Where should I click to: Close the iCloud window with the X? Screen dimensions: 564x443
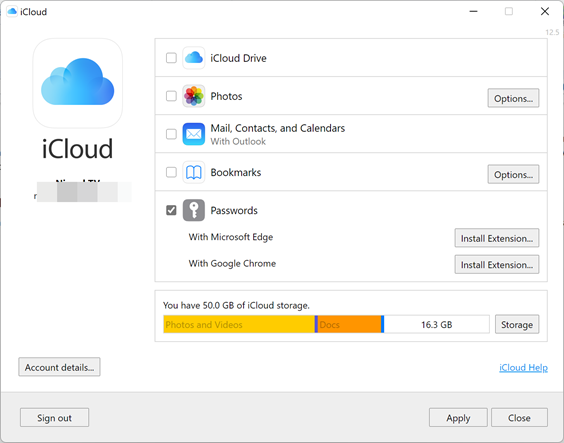click(x=545, y=12)
